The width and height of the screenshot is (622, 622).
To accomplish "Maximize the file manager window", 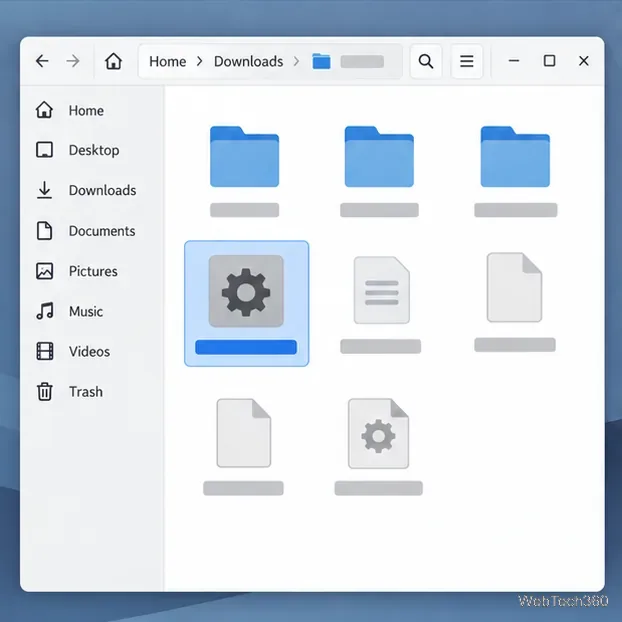I will (x=549, y=61).
